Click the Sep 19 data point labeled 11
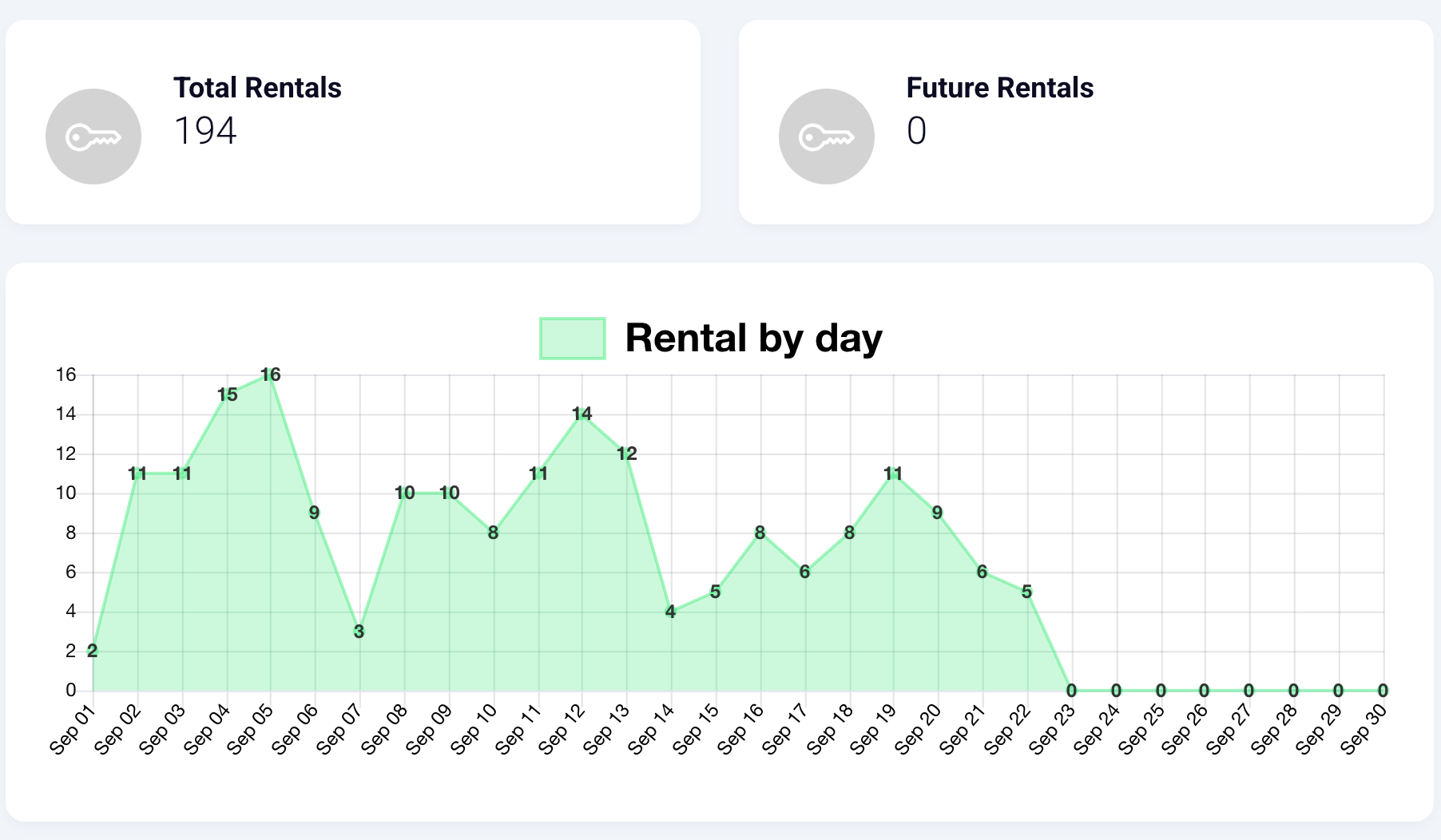Image resolution: width=1441 pixels, height=840 pixels. (x=893, y=473)
